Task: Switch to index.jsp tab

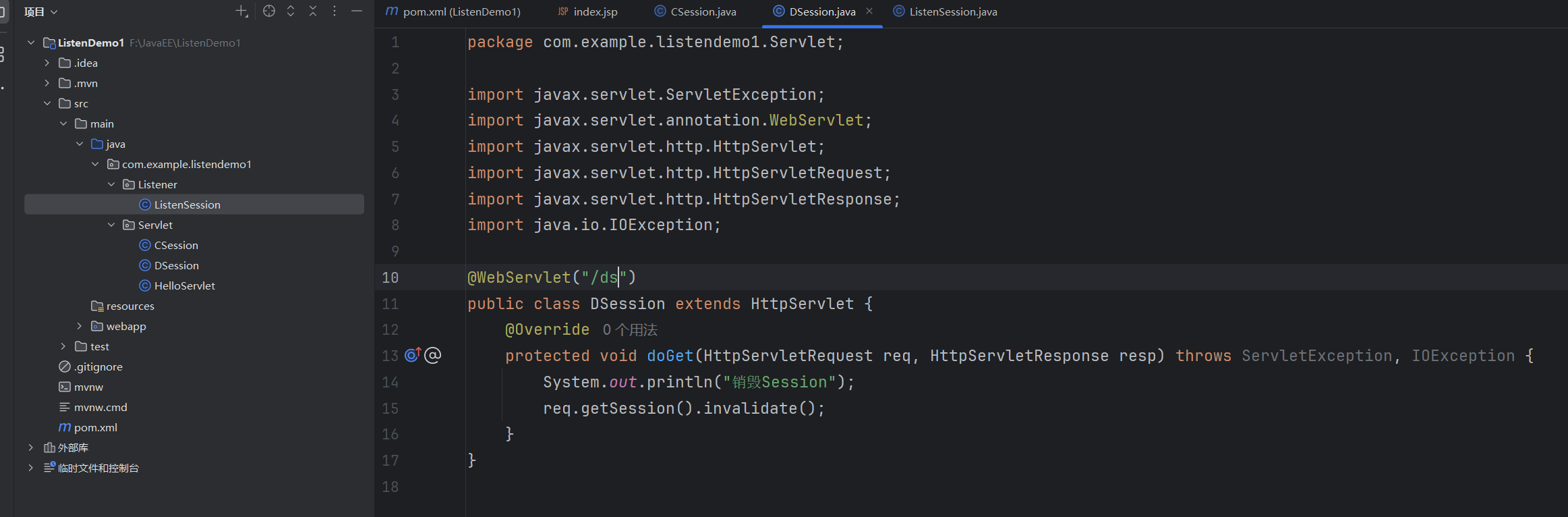Action: tap(589, 11)
